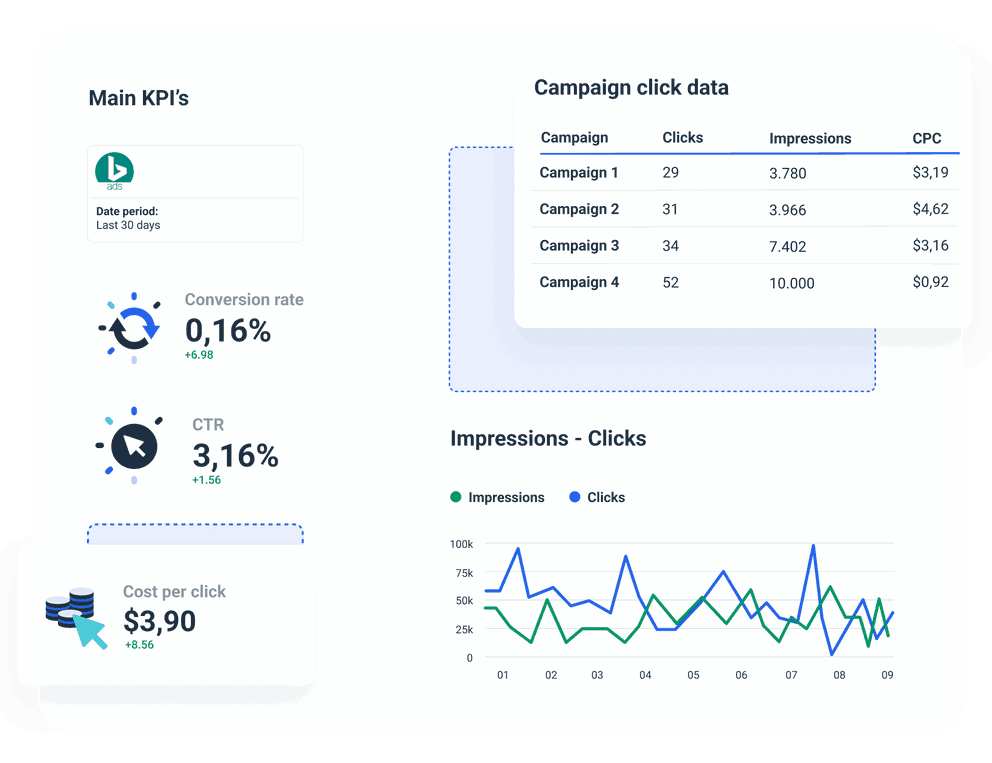
Task: Click the Impressions - Clicks line chart area
Action: tap(690, 600)
